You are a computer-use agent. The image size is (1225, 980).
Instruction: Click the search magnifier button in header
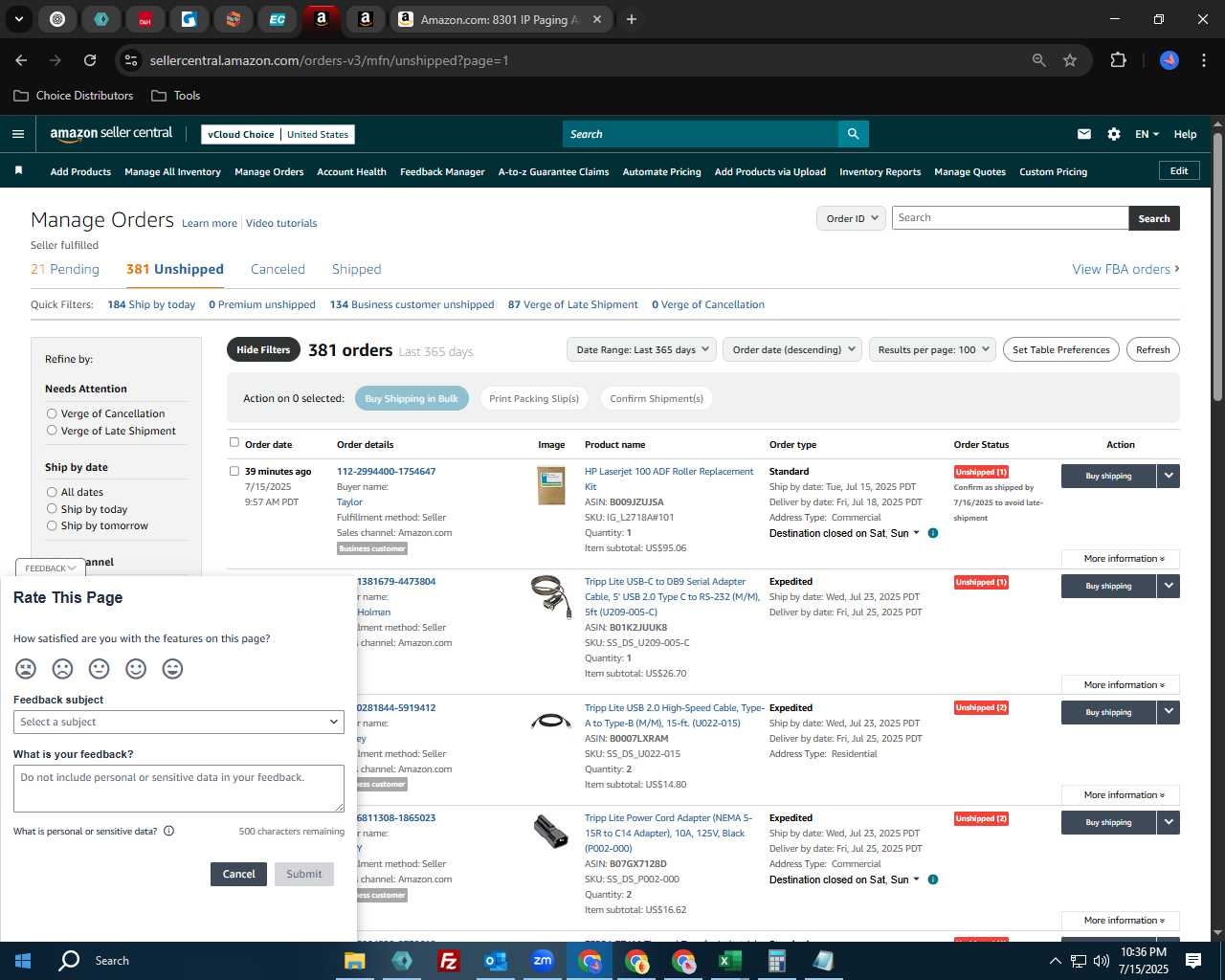tap(853, 134)
